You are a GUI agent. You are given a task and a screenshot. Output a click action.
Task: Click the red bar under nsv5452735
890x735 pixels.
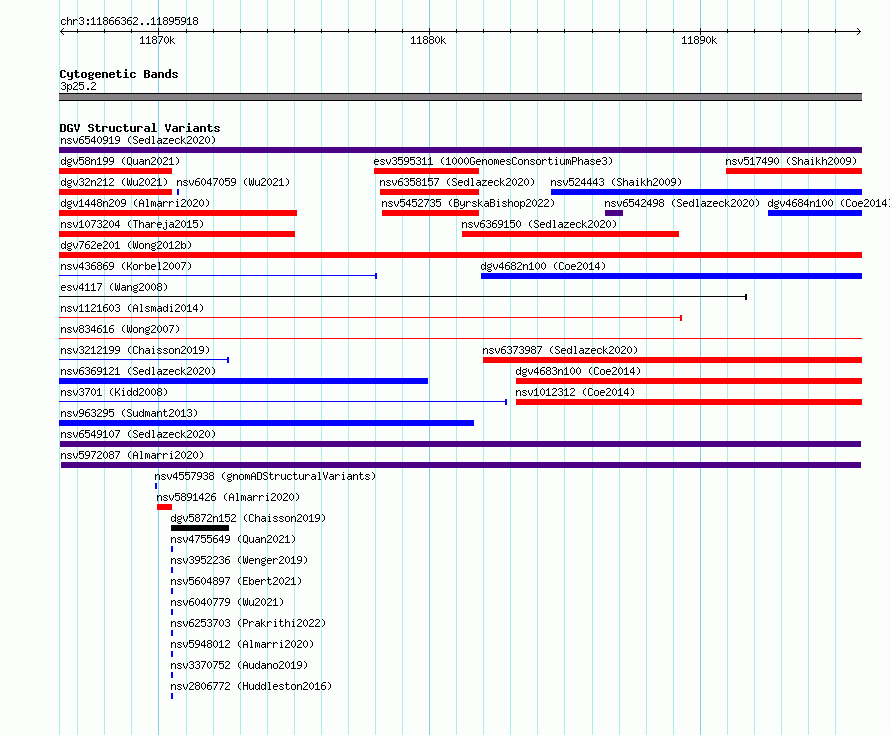coord(430,213)
